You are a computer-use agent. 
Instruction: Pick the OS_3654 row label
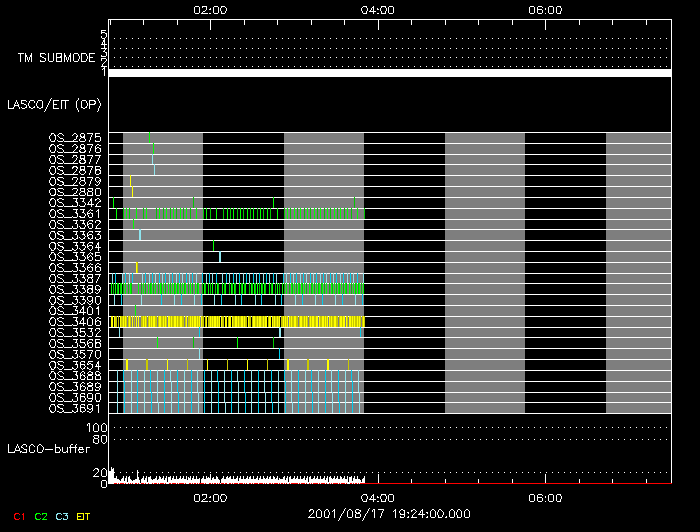75,365
